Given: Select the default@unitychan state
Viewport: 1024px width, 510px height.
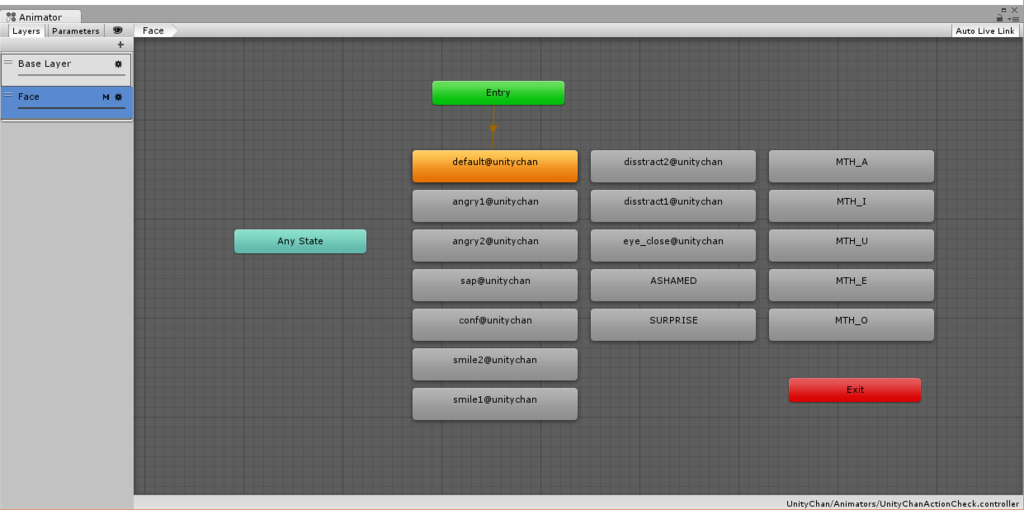Looking at the screenshot, I should (x=495, y=166).
